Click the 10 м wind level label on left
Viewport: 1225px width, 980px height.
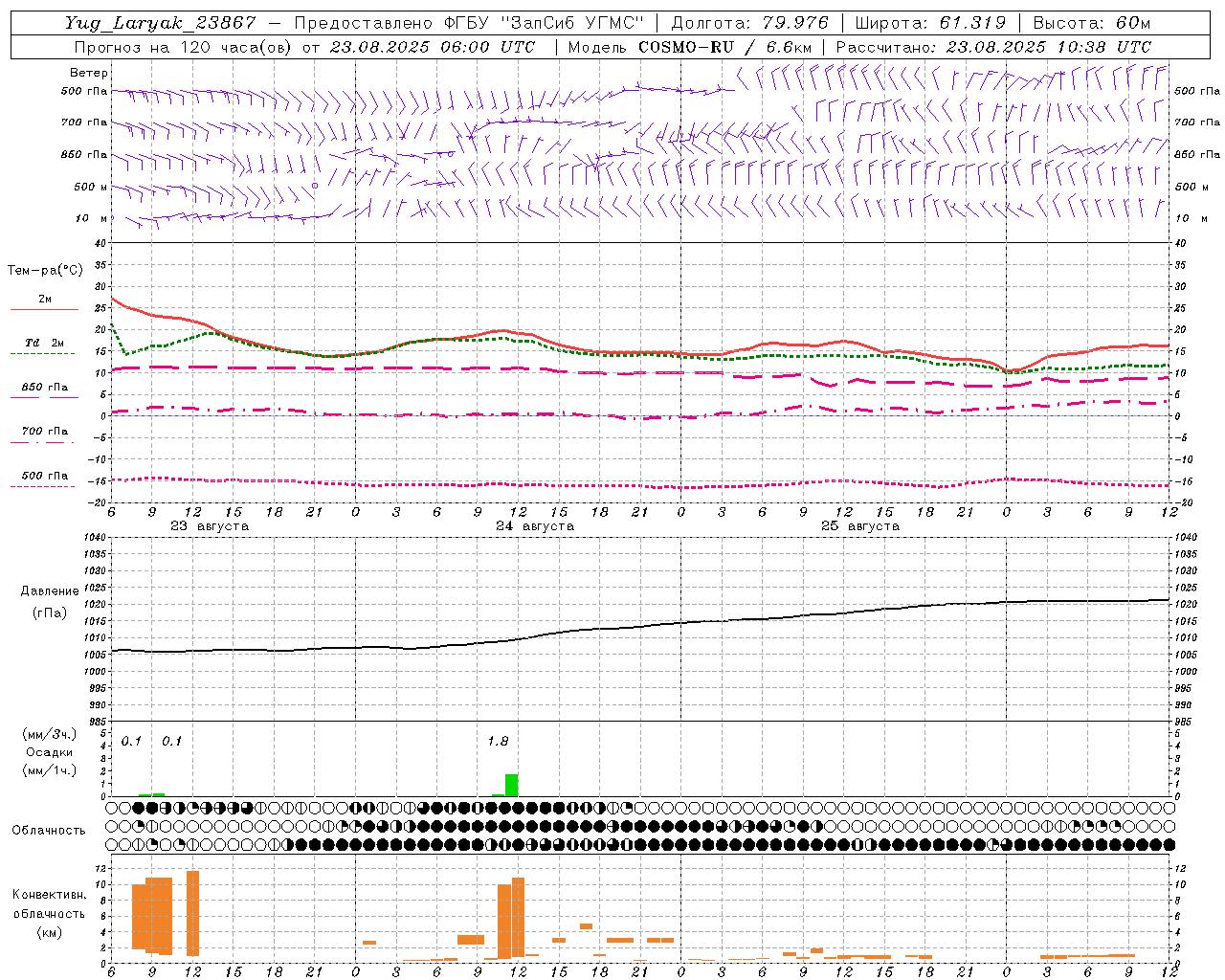point(91,218)
